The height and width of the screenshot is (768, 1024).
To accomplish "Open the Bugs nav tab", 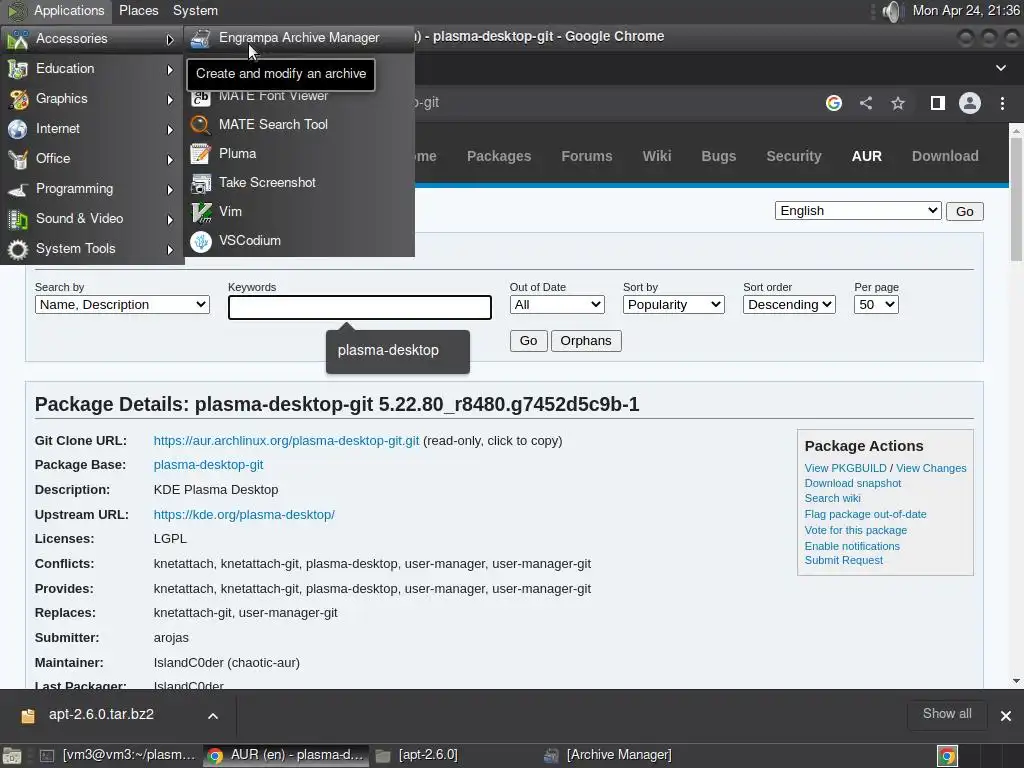I will click(x=718, y=156).
